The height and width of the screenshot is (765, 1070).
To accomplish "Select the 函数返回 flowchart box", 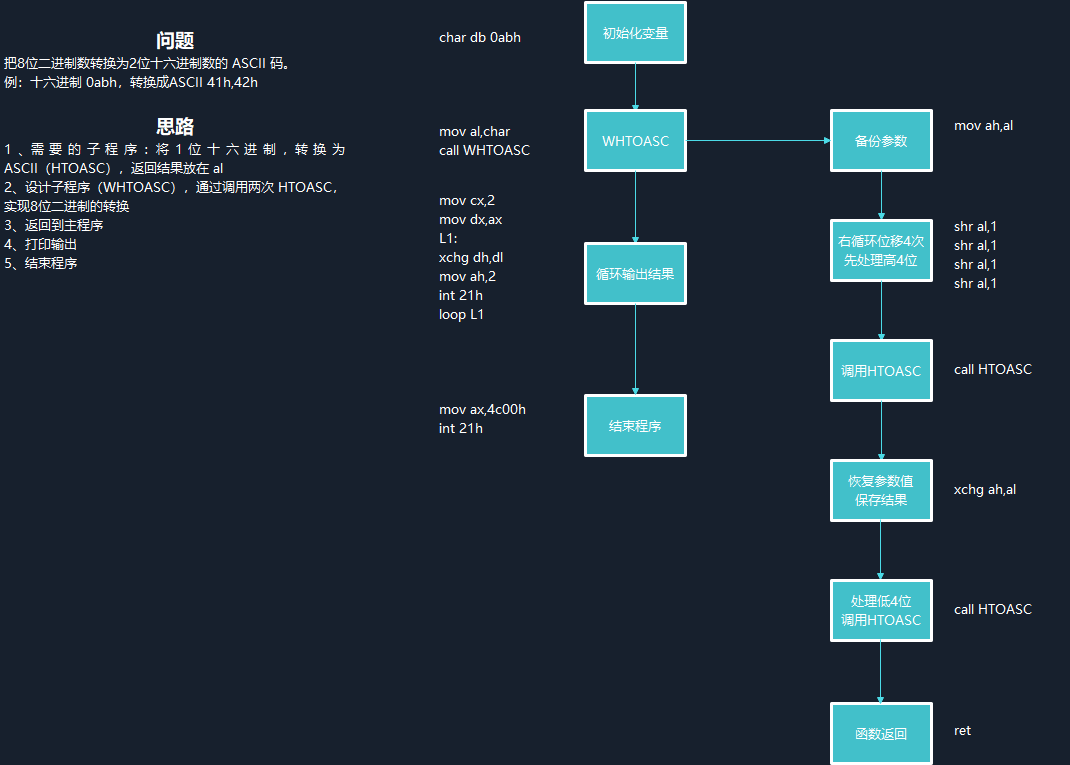I will click(881, 734).
